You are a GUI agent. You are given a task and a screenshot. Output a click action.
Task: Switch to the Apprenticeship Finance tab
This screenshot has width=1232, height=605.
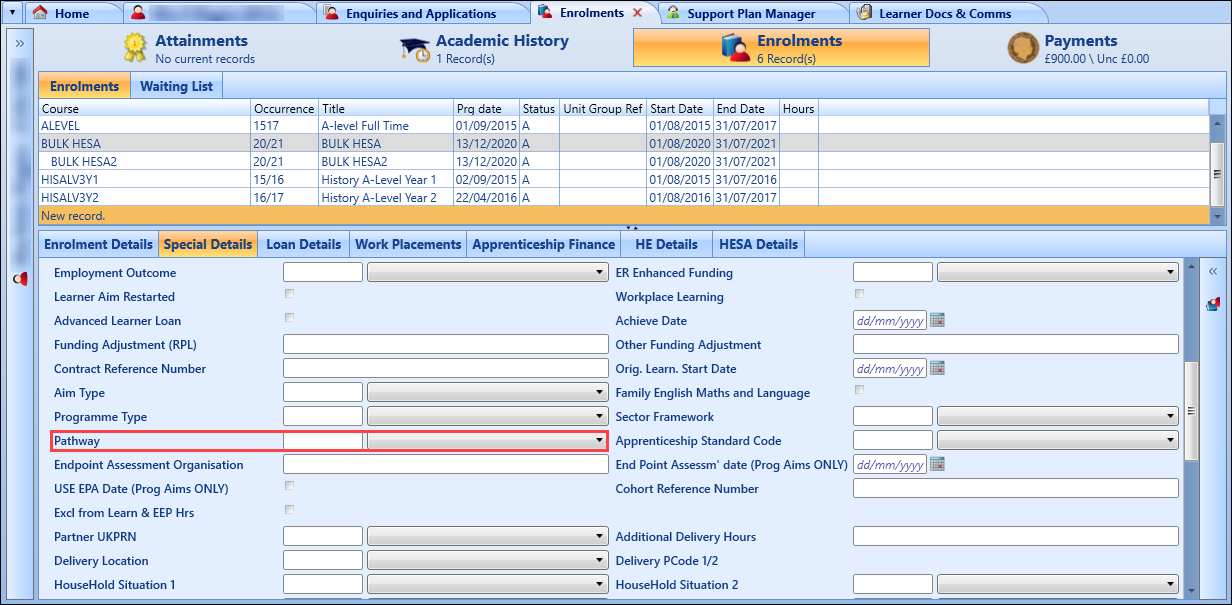(544, 244)
